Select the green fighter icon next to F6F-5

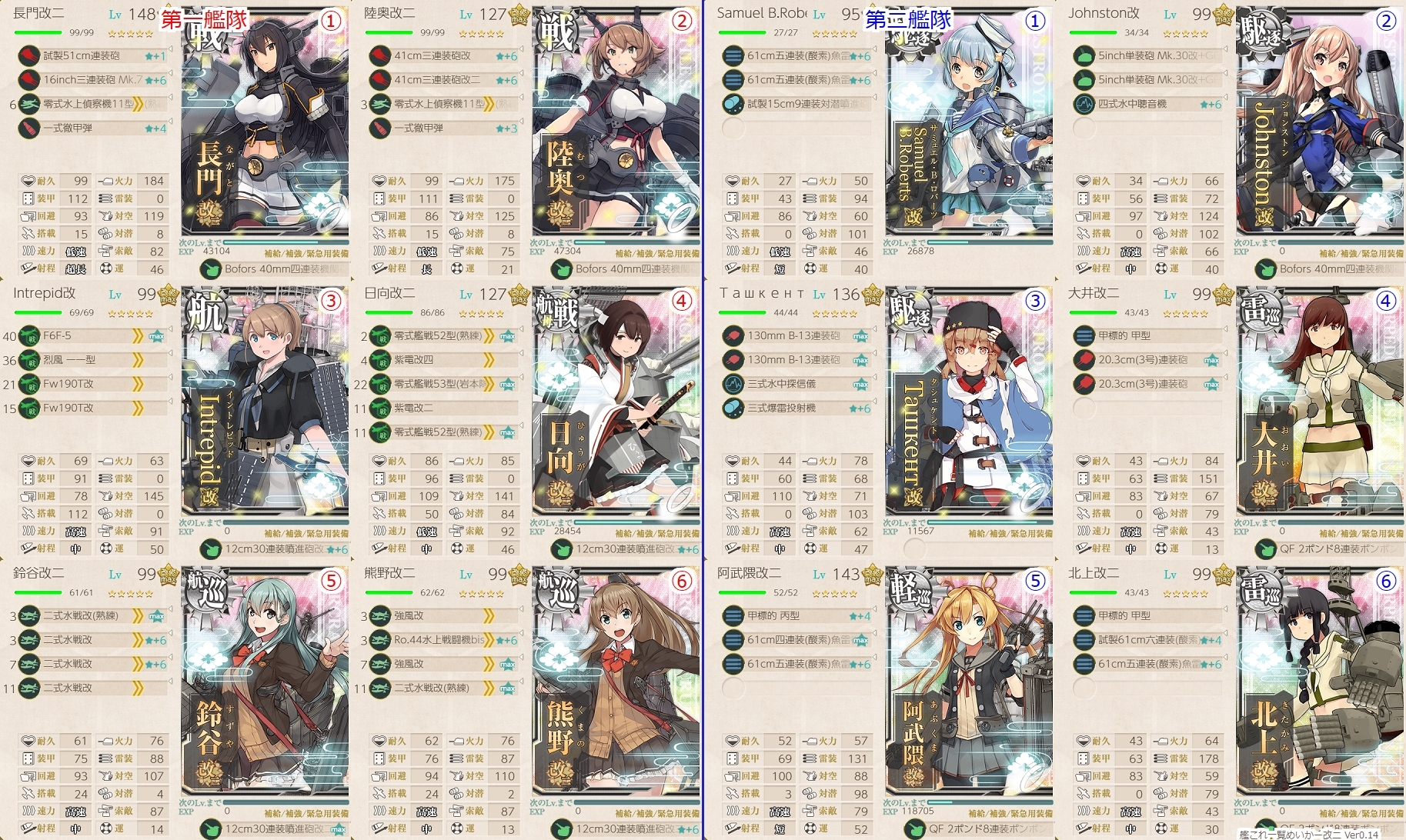pos(29,336)
